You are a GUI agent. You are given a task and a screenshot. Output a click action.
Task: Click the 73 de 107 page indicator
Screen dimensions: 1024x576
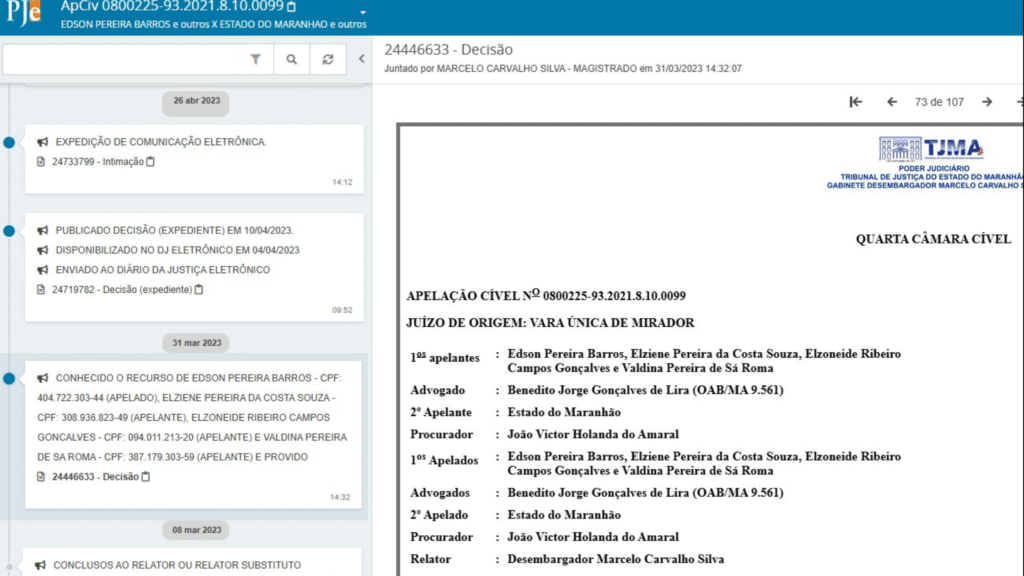(939, 102)
